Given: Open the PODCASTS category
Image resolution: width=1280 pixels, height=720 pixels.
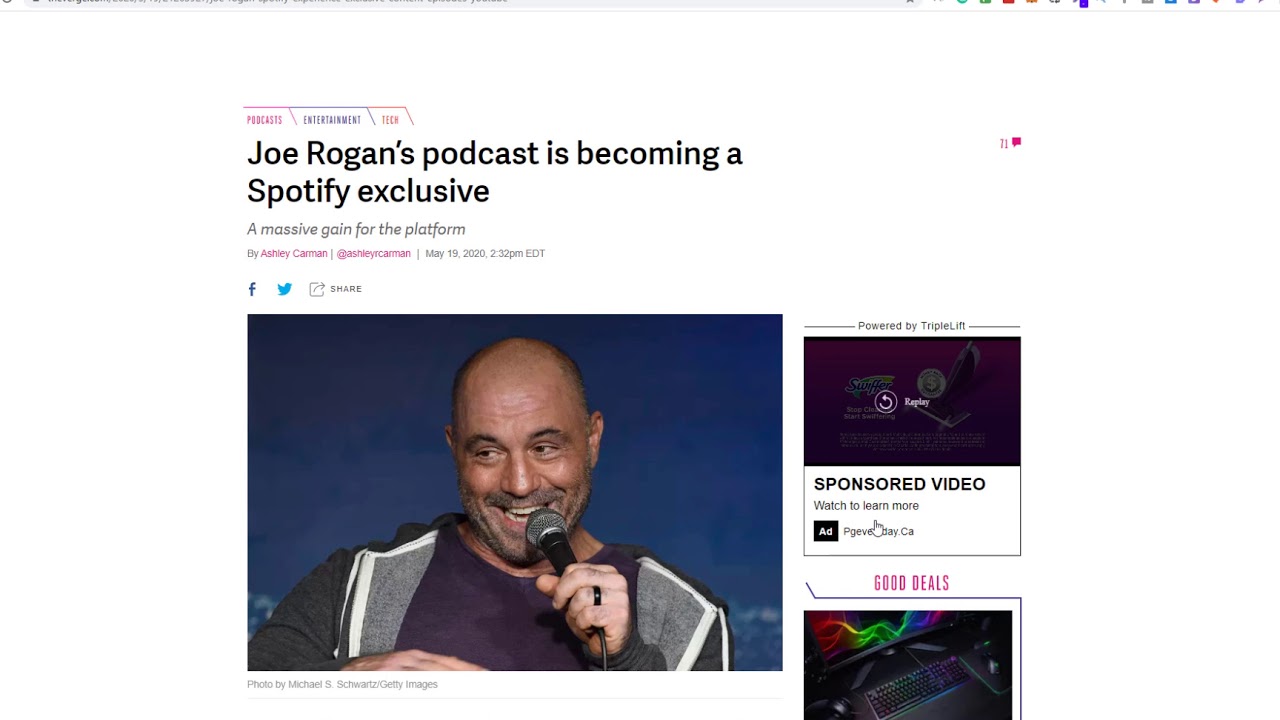Looking at the screenshot, I should [265, 120].
